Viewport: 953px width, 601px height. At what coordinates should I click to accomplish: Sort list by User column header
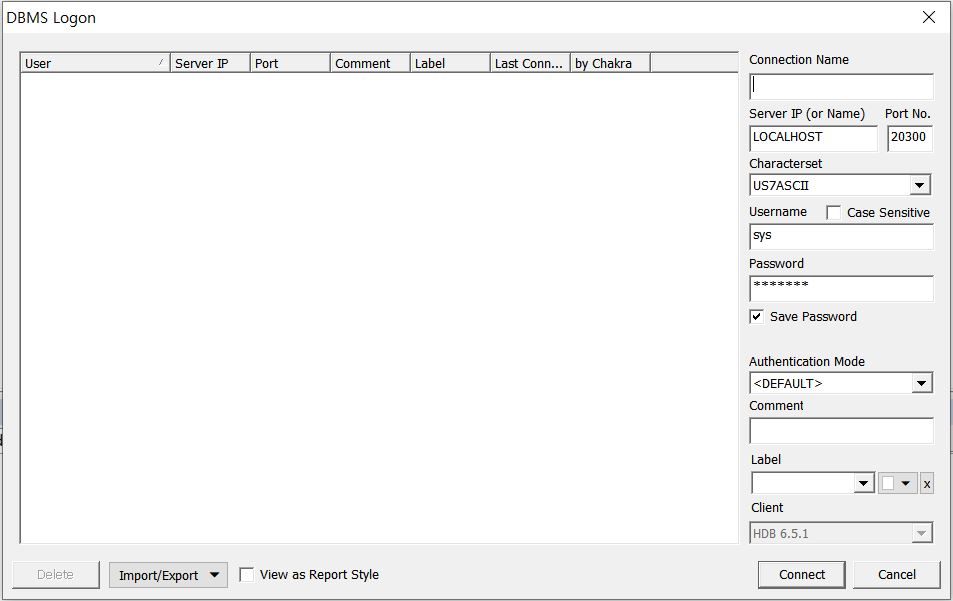click(x=95, y=64)
